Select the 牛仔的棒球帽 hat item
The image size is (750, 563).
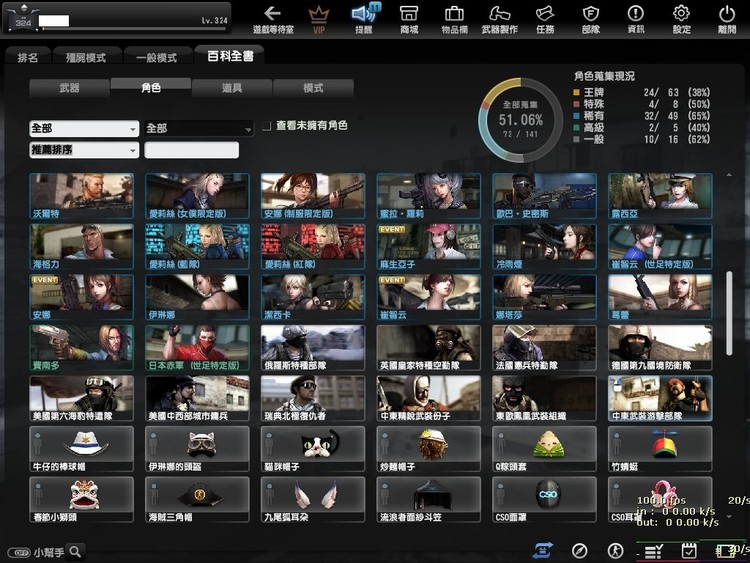click(81, 449)
